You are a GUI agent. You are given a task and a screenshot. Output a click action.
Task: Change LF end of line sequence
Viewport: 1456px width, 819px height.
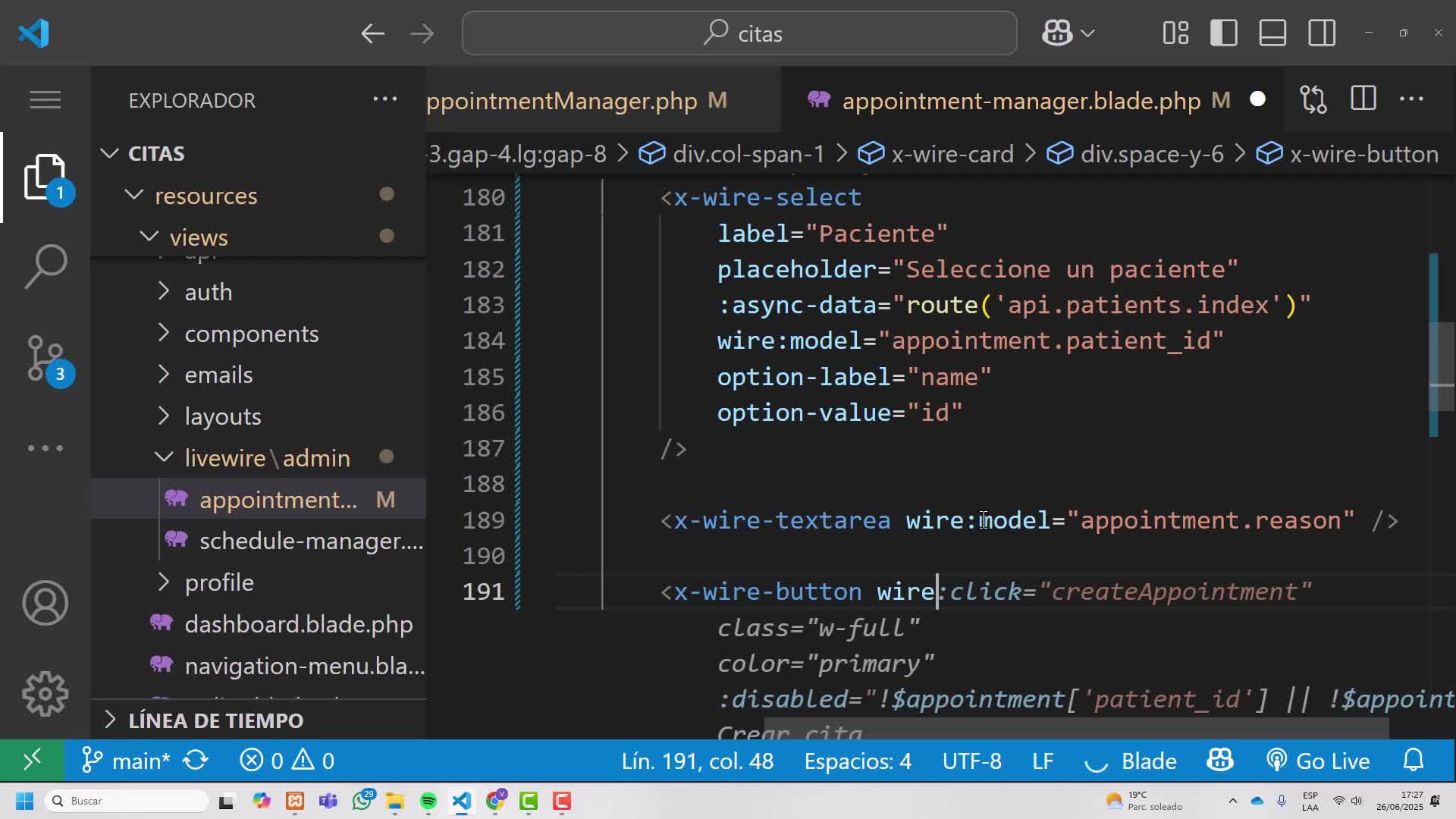click(x=1043, y=761)
